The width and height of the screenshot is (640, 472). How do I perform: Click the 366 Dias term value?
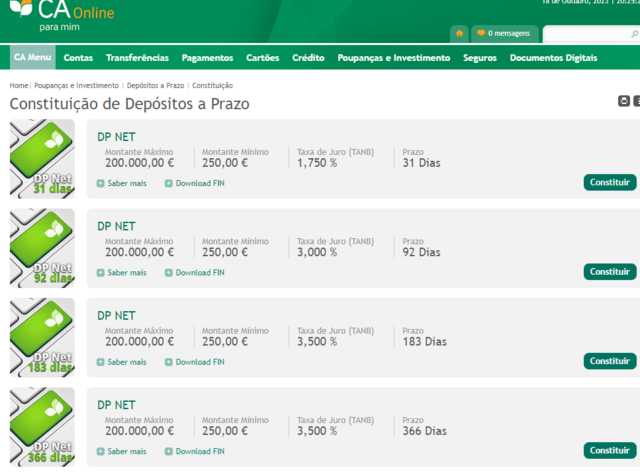(424, 431)
